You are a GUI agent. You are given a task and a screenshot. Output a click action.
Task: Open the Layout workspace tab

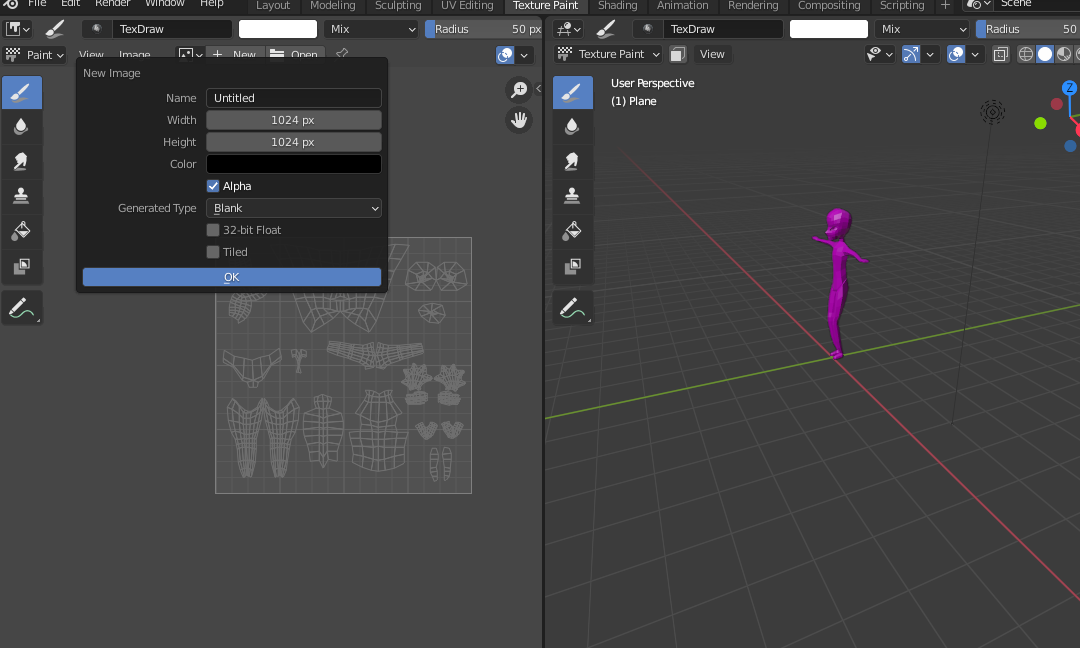(x=273, y=6)
